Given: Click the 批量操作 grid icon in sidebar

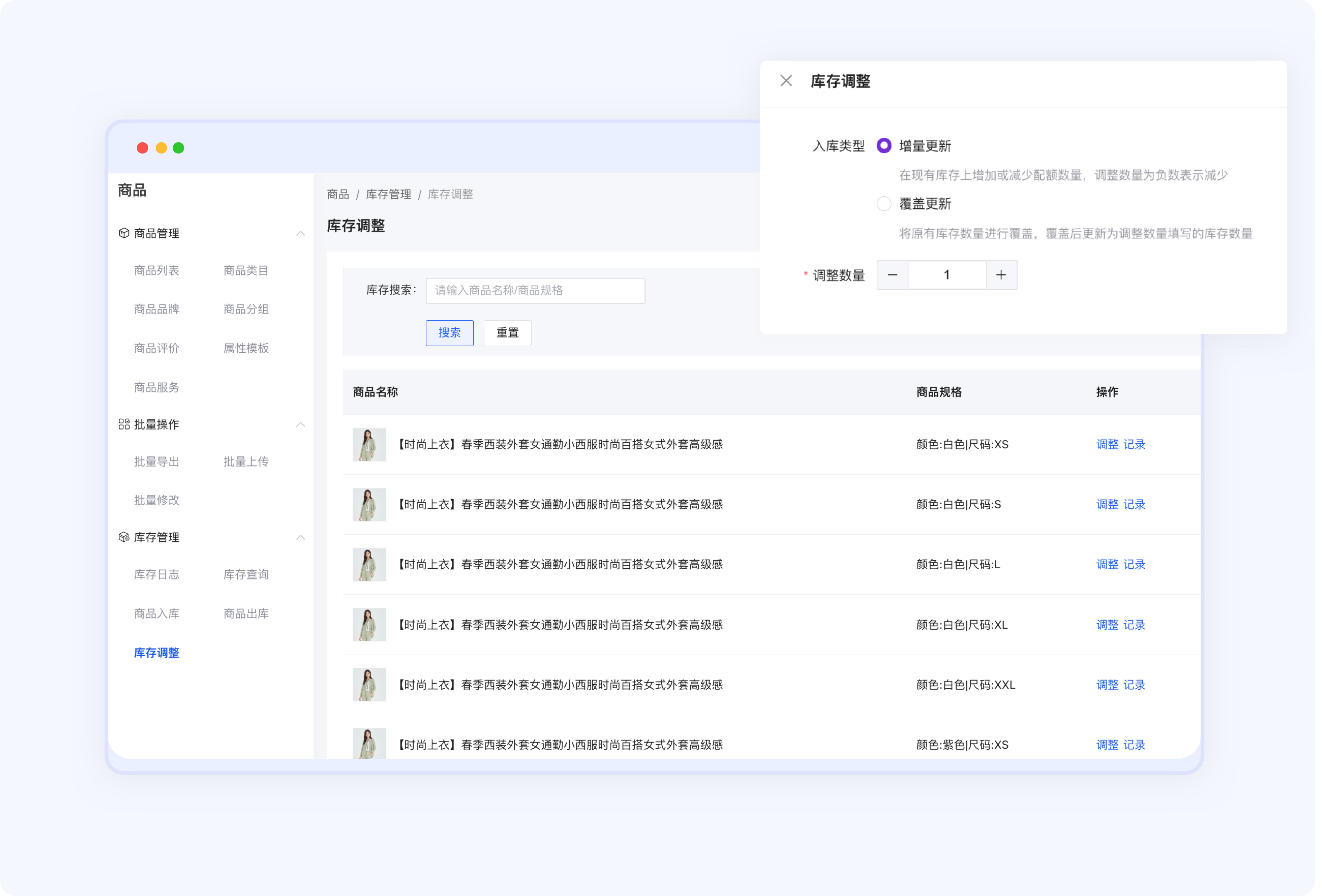Looking at the screenshot, I should tap(124, 424).
